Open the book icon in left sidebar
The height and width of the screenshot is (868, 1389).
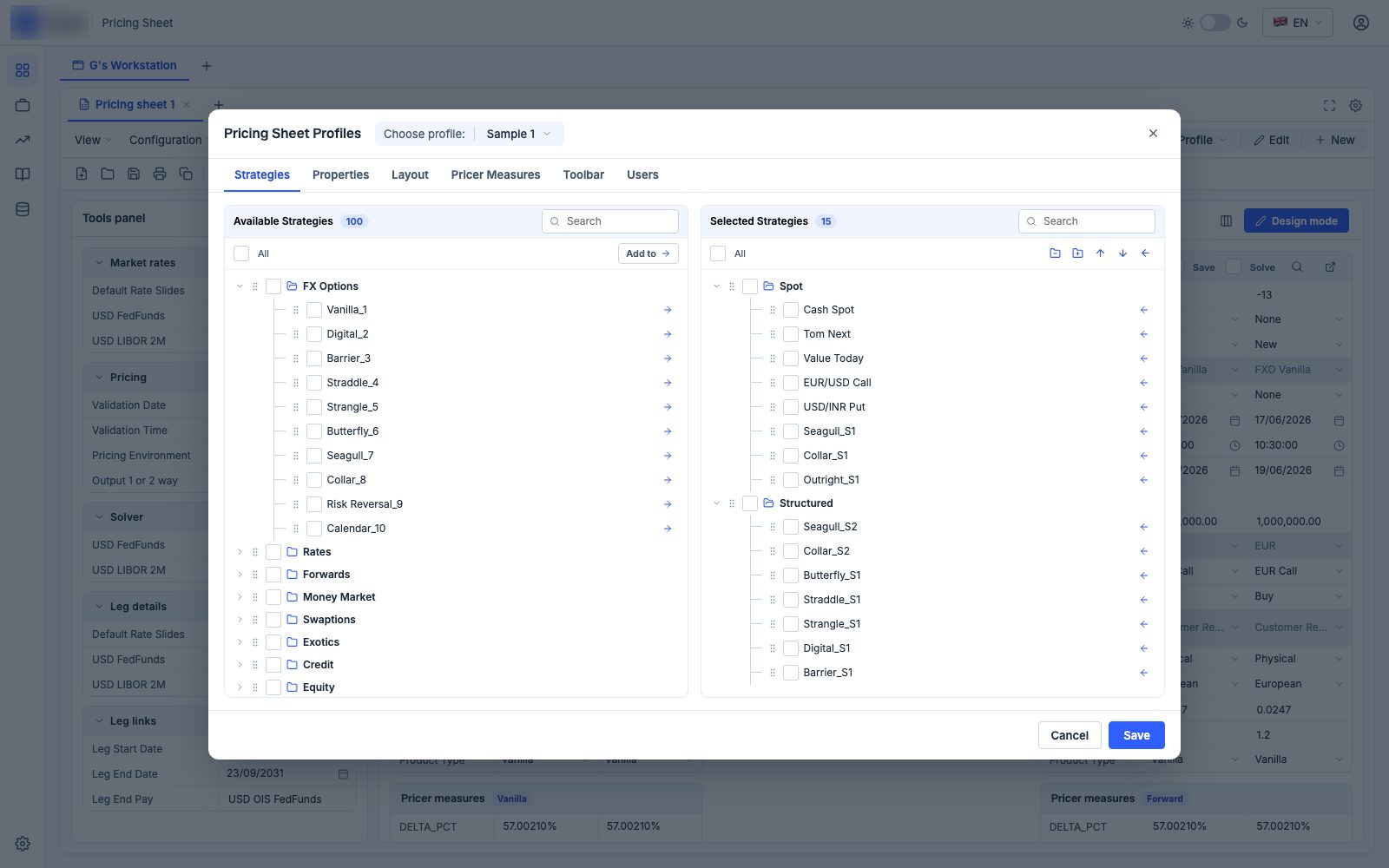coord(23,174)
